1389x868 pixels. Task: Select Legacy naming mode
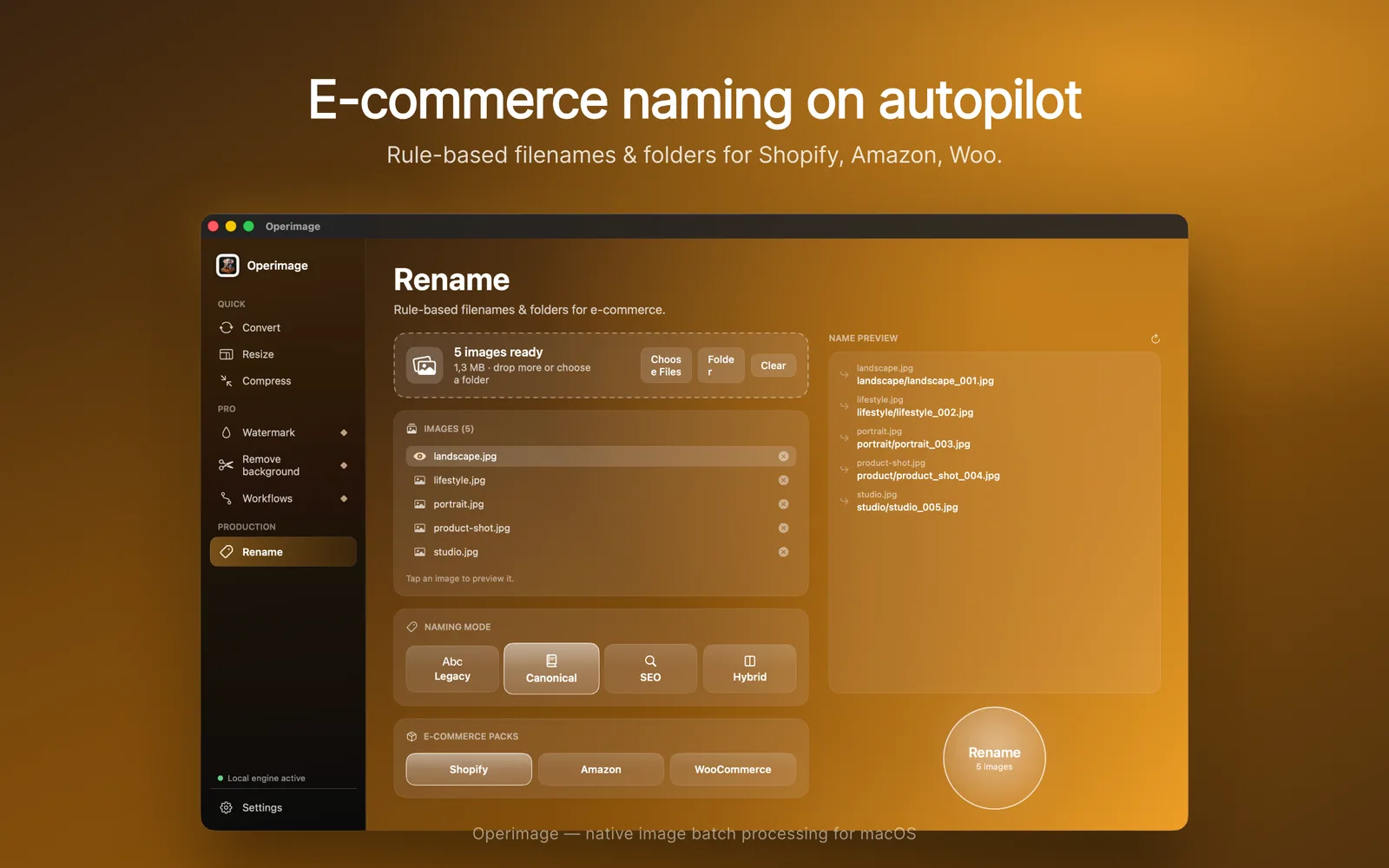point(452,668)
